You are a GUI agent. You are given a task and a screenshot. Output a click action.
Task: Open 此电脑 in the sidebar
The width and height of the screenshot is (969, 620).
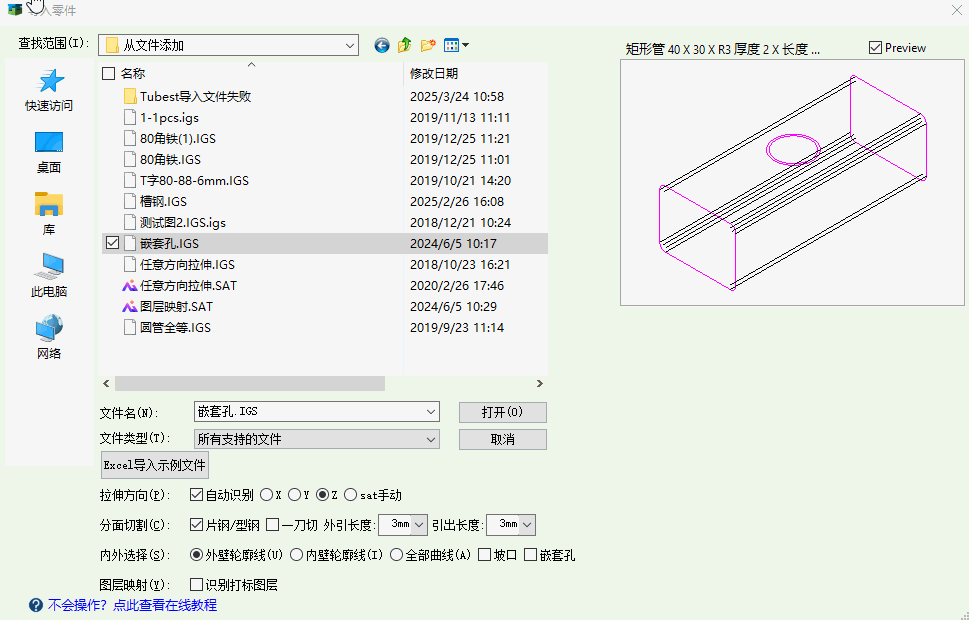point(49,275)
